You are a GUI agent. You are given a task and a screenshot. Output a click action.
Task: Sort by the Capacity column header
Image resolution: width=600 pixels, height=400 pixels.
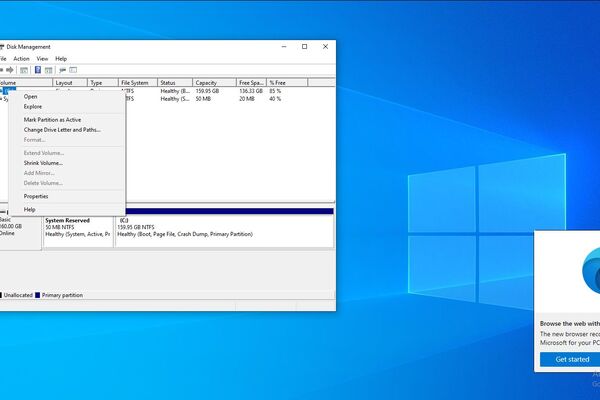(206, 83)
